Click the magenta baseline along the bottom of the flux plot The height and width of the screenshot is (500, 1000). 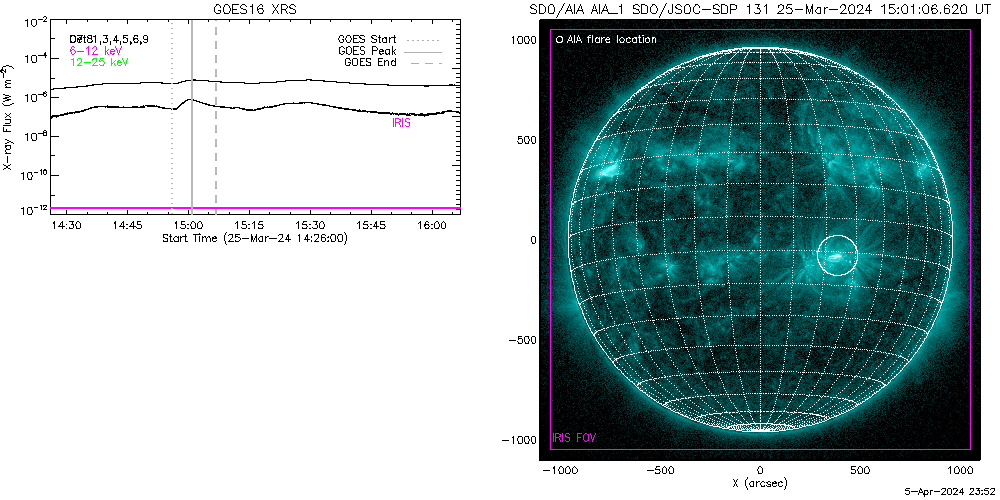coord(255,208)
